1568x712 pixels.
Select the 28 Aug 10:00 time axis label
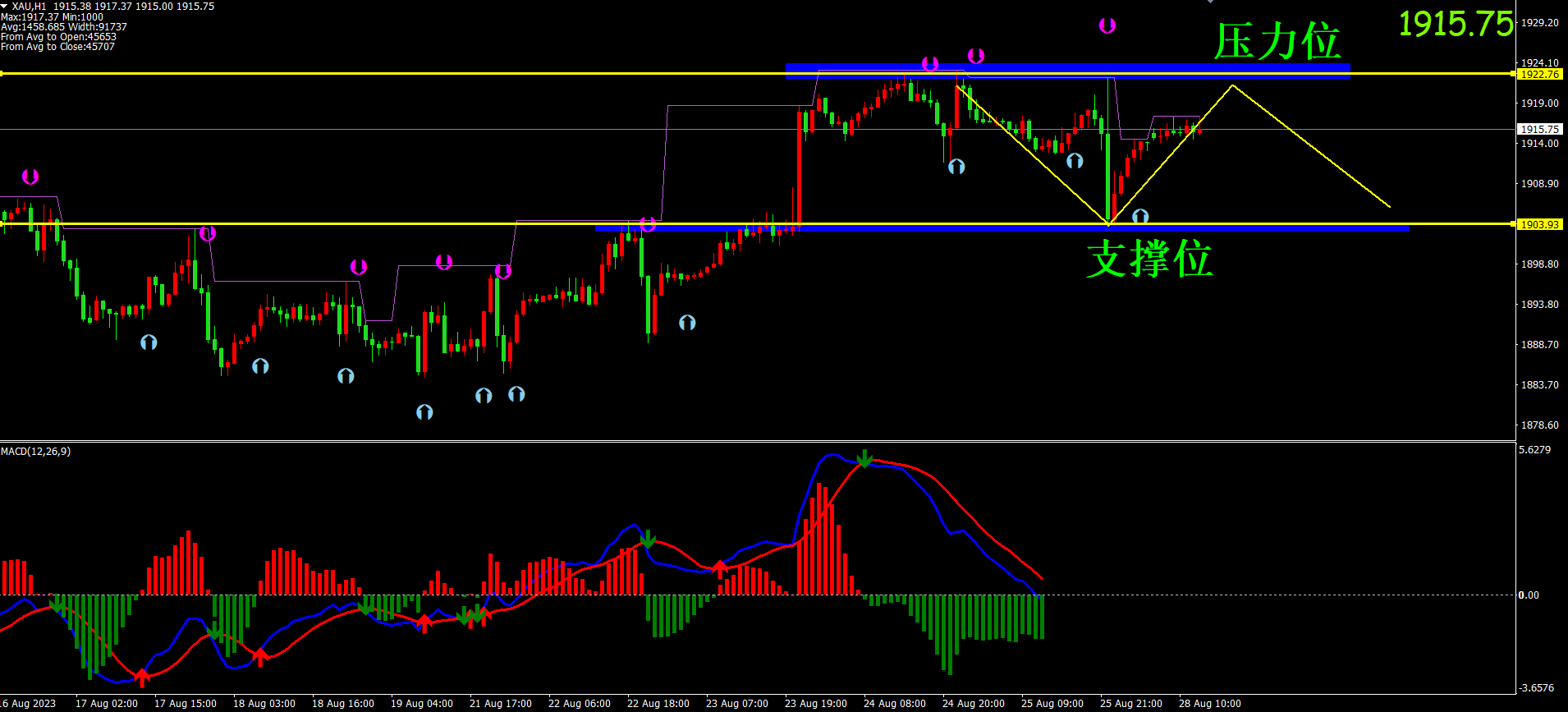click(1209, 704)
